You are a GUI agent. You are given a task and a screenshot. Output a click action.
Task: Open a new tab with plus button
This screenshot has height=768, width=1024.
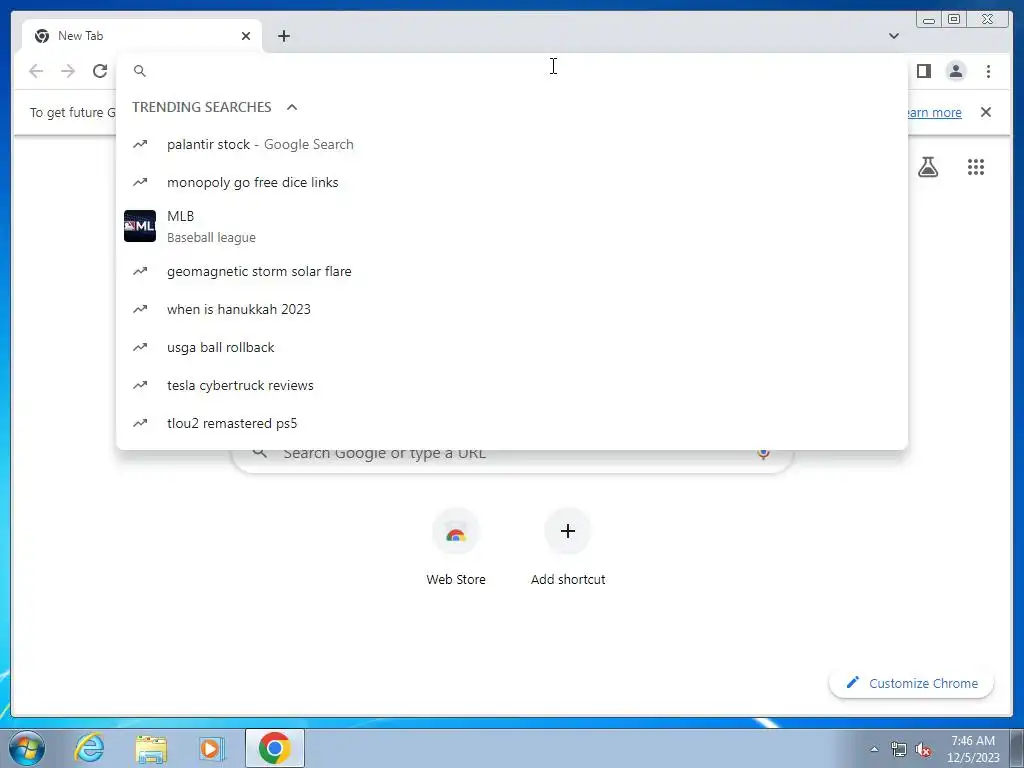coord(283,36)
